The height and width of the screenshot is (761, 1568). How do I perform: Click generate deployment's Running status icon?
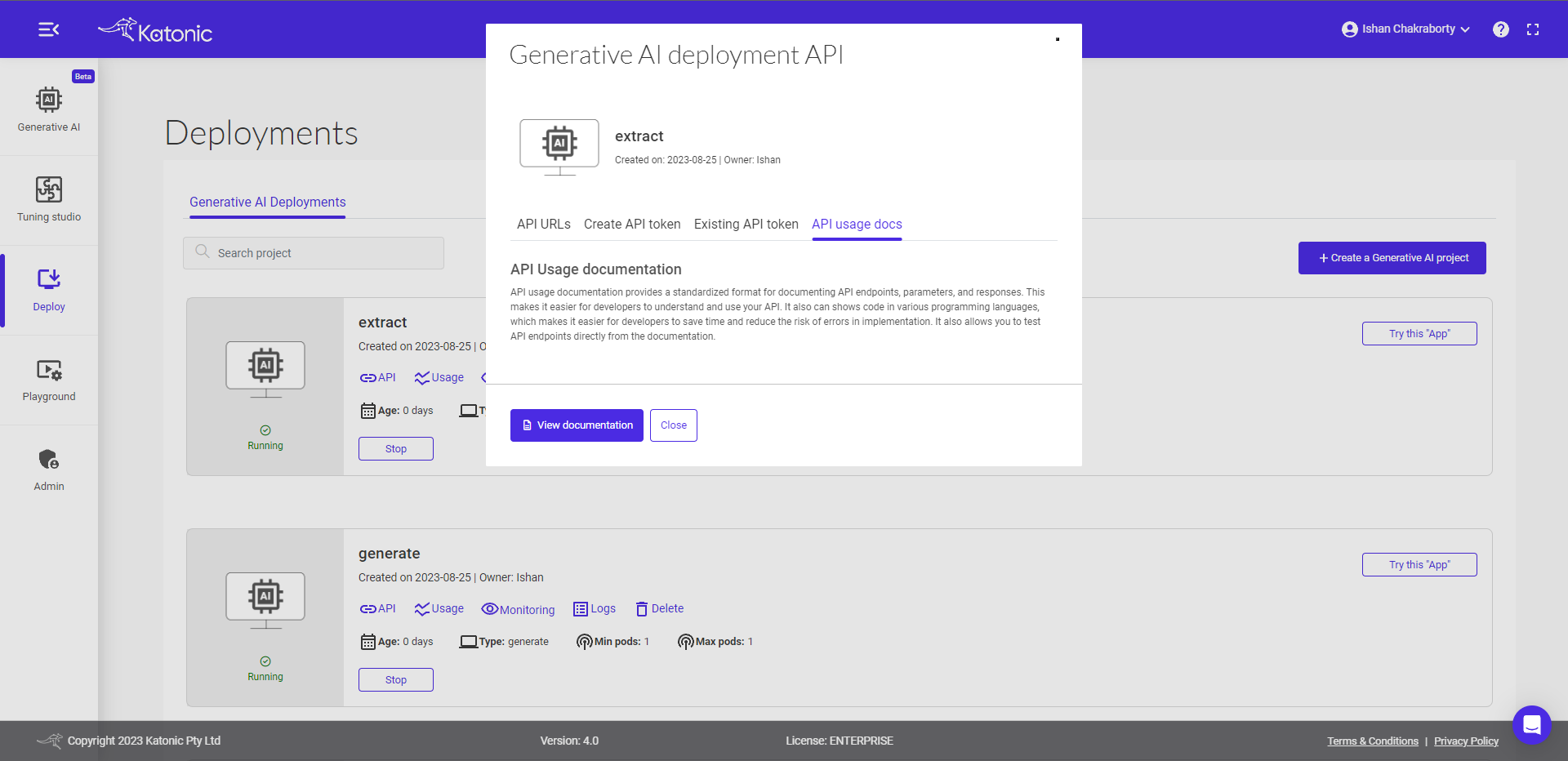[265, 661]
